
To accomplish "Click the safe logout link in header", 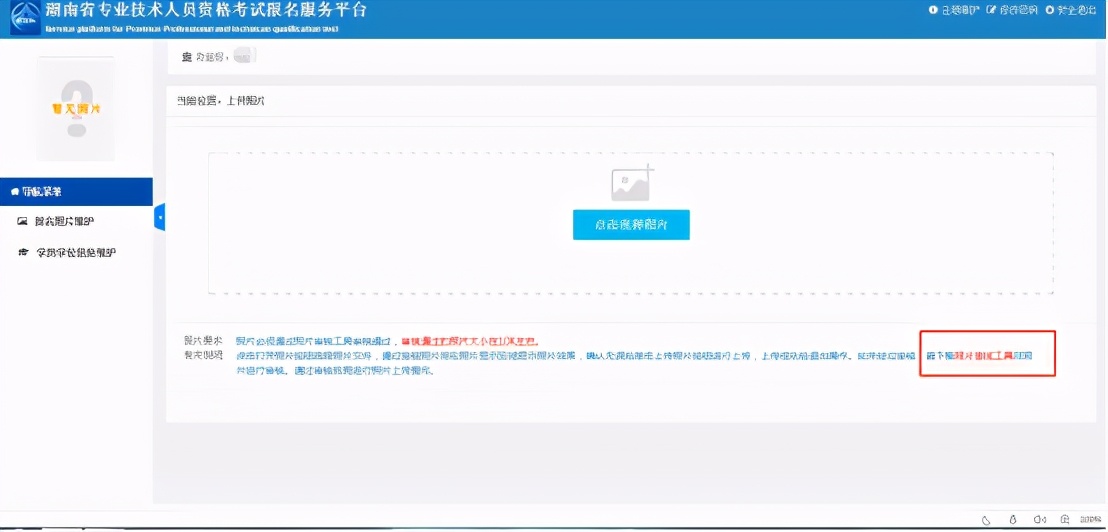I will point(1070,10).
